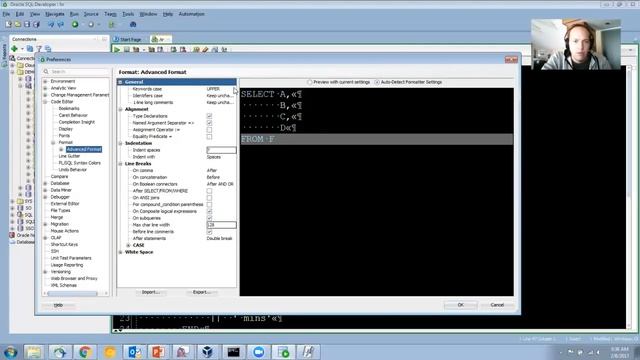Select Advanced Format in preferences tree
The height and width of the screenshot is (360, 640).
(x=84, y=149)
